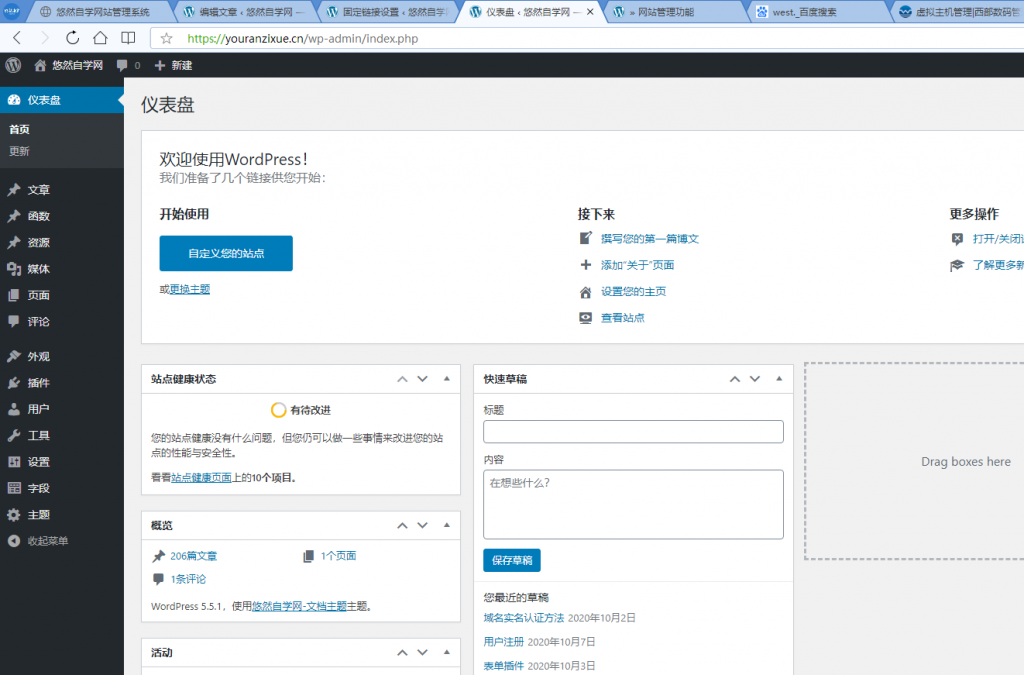Open site home 悠然自学网 in admin bar

pos(69,65)
